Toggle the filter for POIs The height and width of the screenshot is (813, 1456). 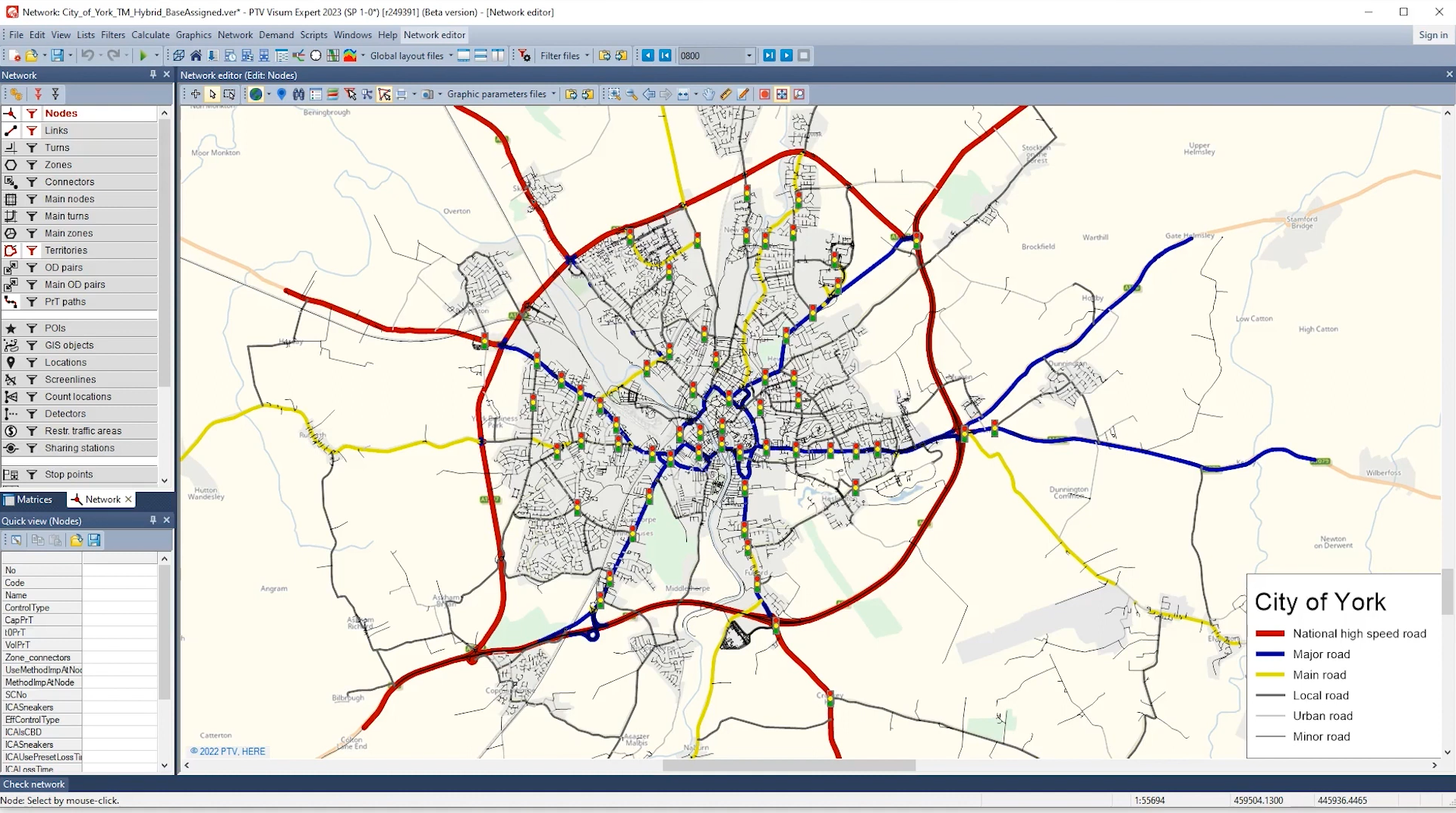pos(32,328)
